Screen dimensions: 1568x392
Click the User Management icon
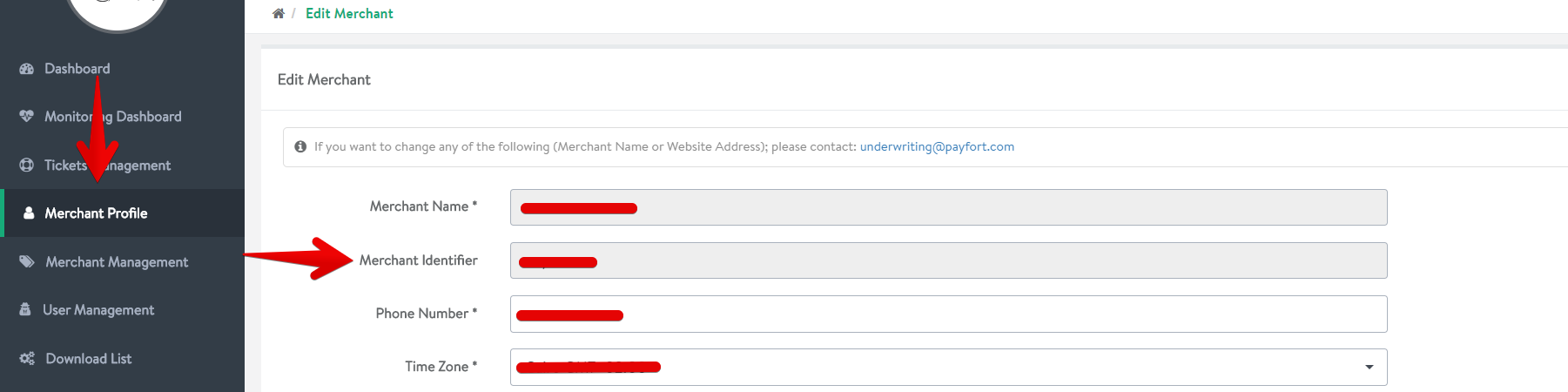tap(25, 309)
